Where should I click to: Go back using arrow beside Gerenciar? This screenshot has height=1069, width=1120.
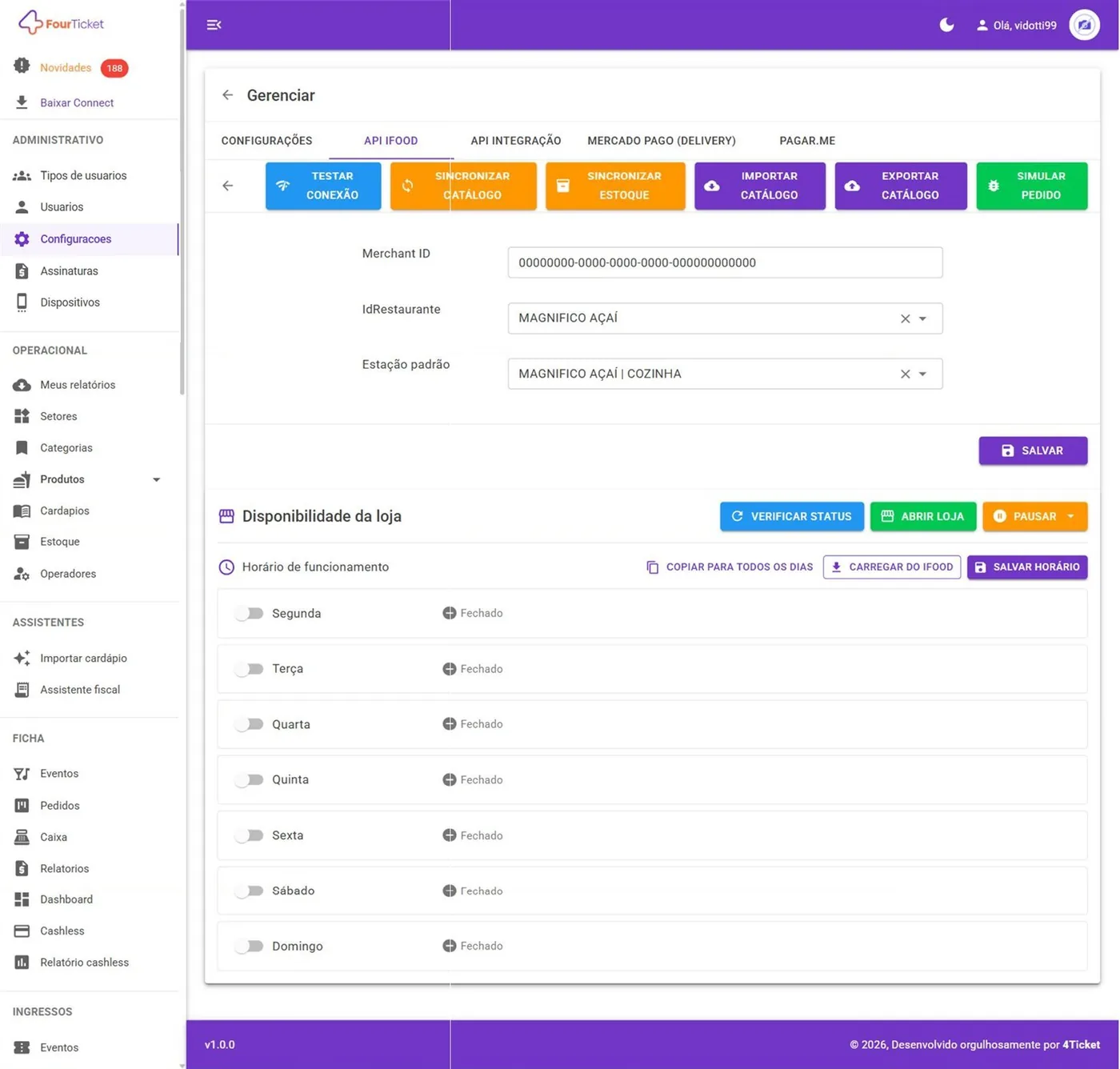(x=228, y=95)
